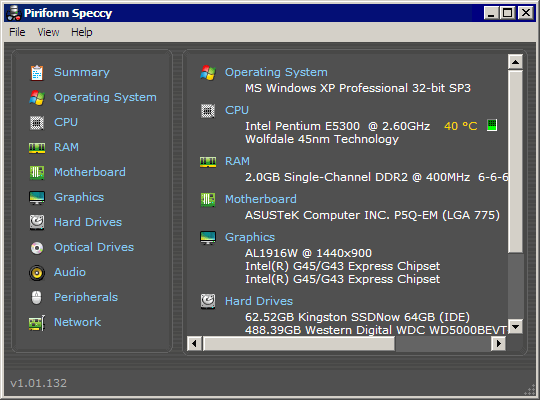540x400 pixels.
Task: Click Graphics heading in summary panel
Action: [x=250, y=237]
